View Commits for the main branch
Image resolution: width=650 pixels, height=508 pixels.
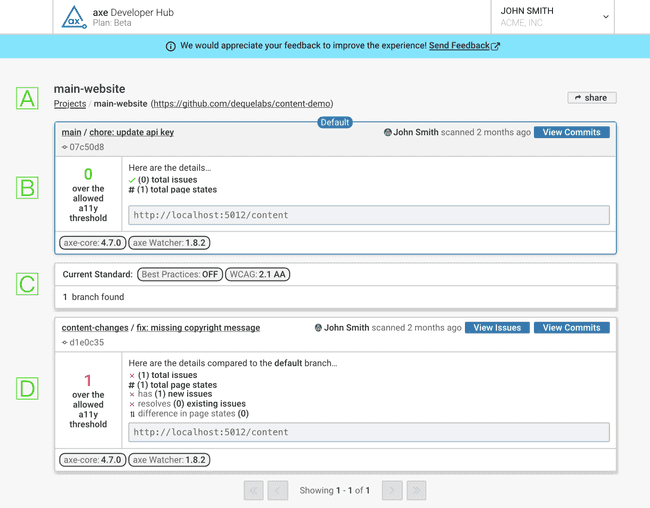(571, 132)
